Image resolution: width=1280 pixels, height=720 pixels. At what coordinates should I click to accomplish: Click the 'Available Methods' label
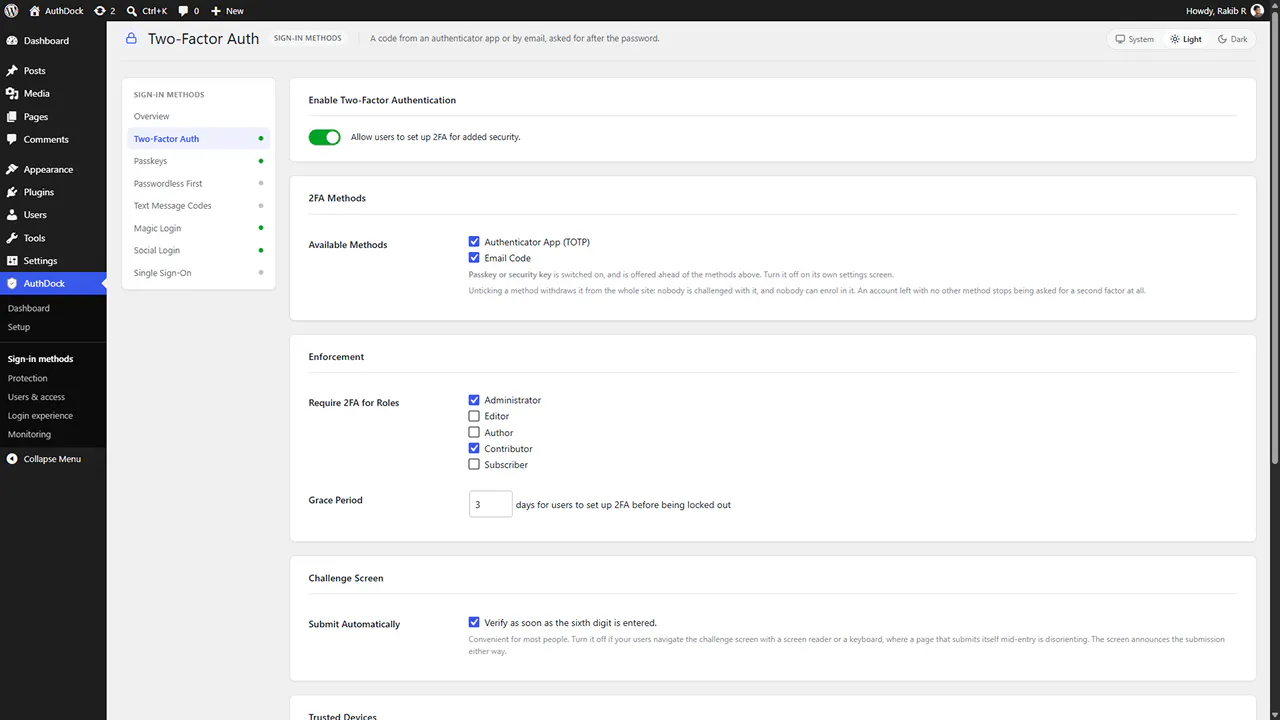348,245
